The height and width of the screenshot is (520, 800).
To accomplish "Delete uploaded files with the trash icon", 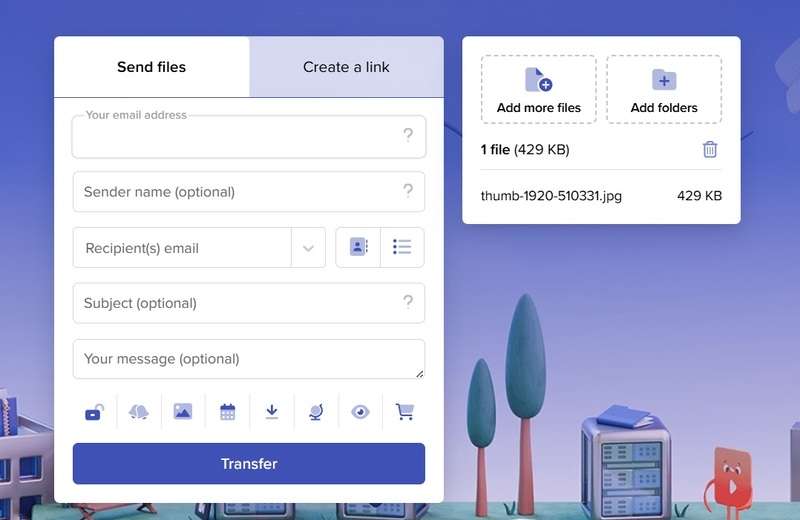I will (710, 149).
